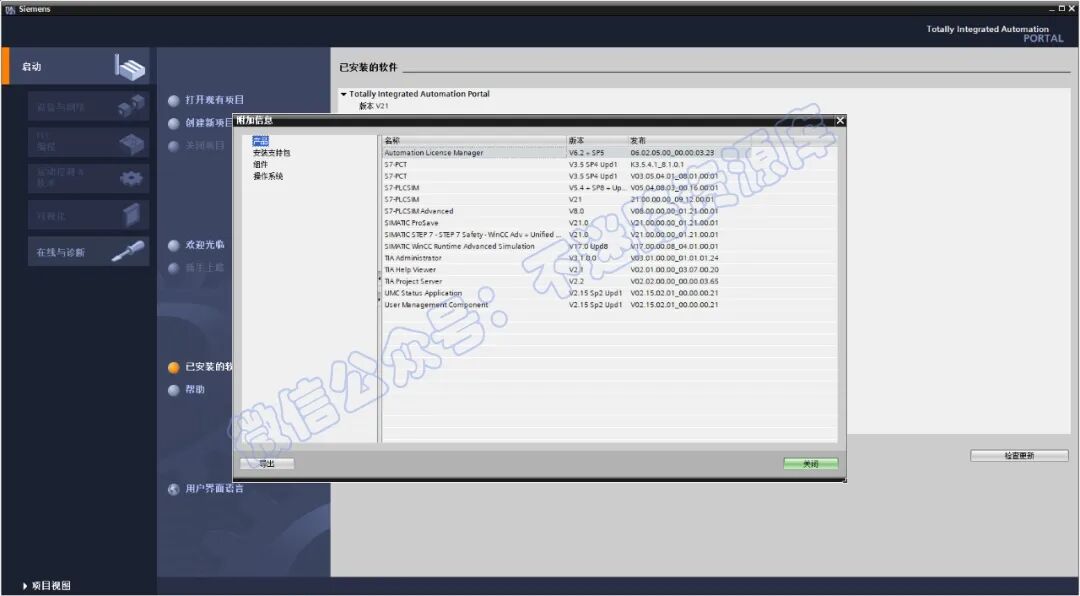This screenshot has height=596, width=1080.
Task: Click release cell V03.01.00.00_01.01.01.24
Action: (674, 258)
